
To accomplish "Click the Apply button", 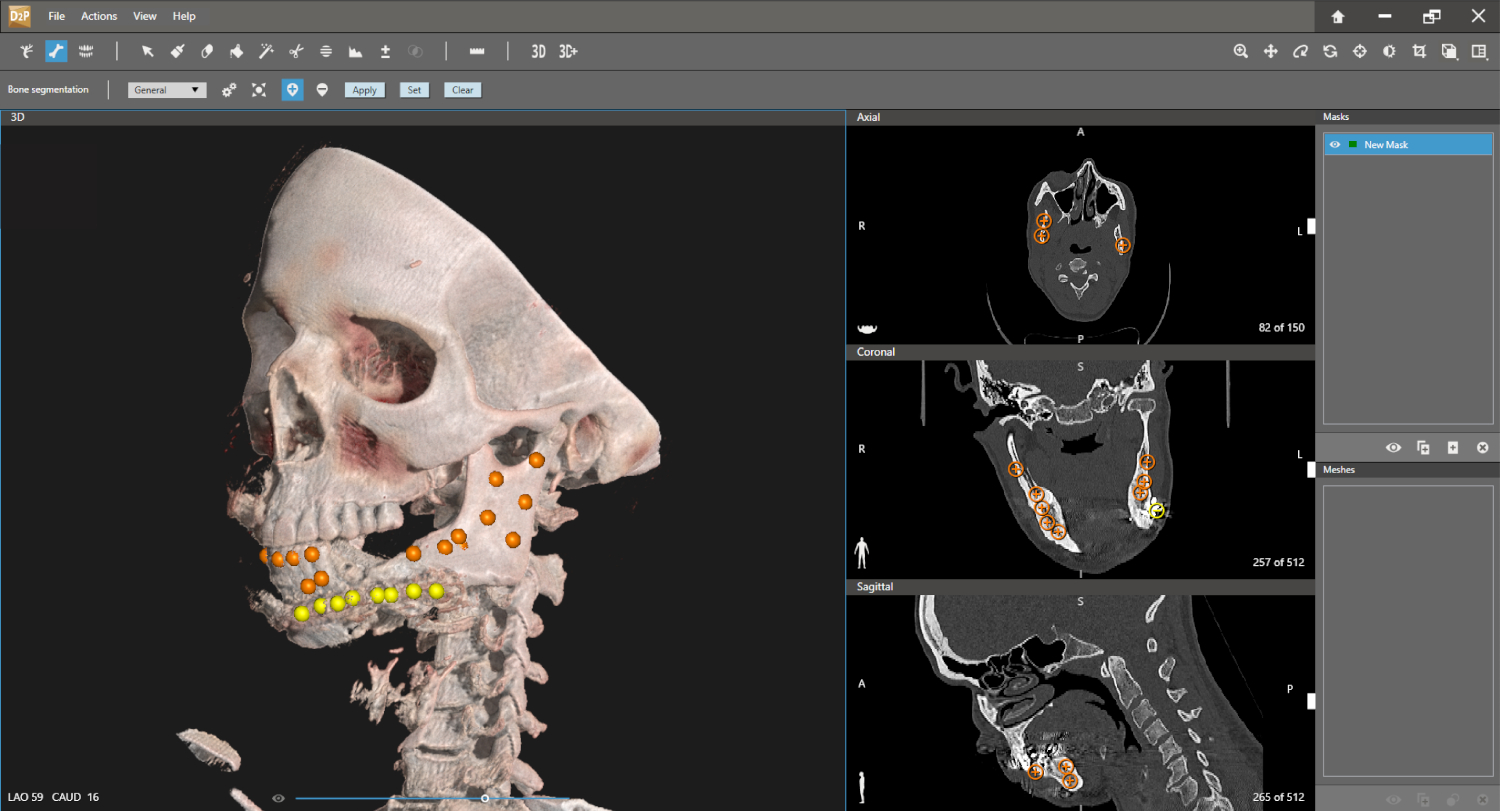I will (365, 90).
